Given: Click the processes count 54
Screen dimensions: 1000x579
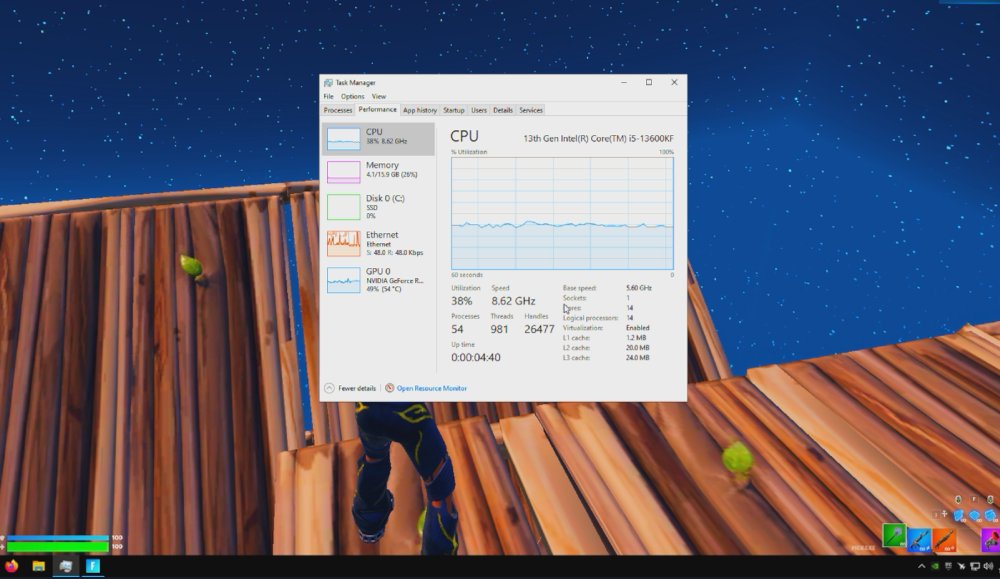Looking at the screenshot, I should click(457, 329).
